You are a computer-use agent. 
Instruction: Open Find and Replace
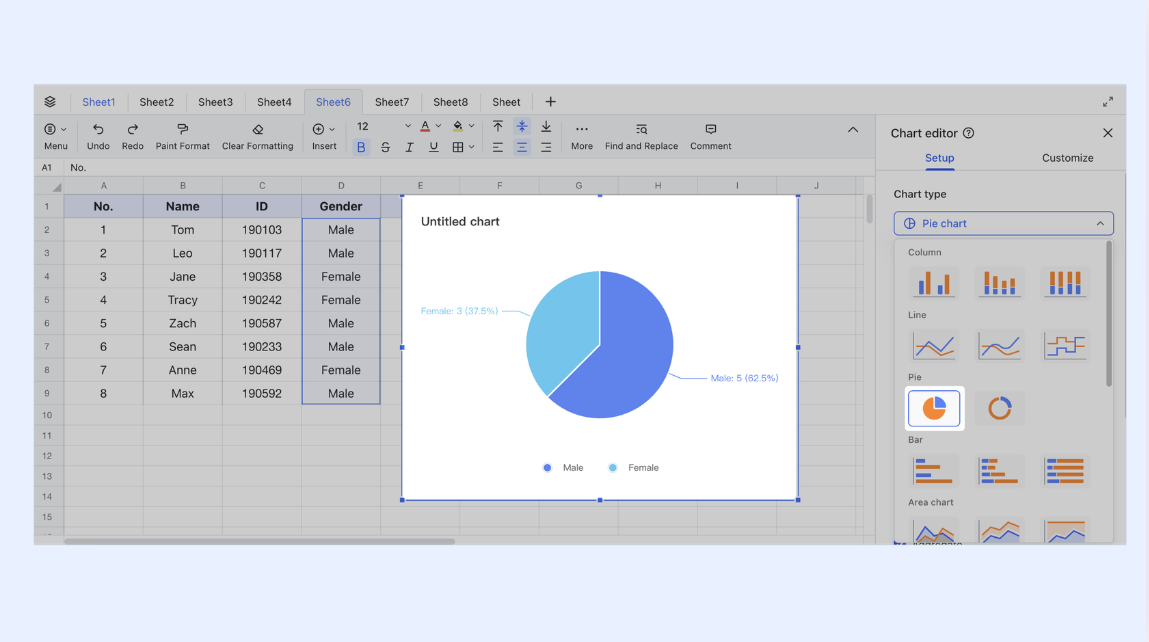pyautogui.click(x=641, y=136)
